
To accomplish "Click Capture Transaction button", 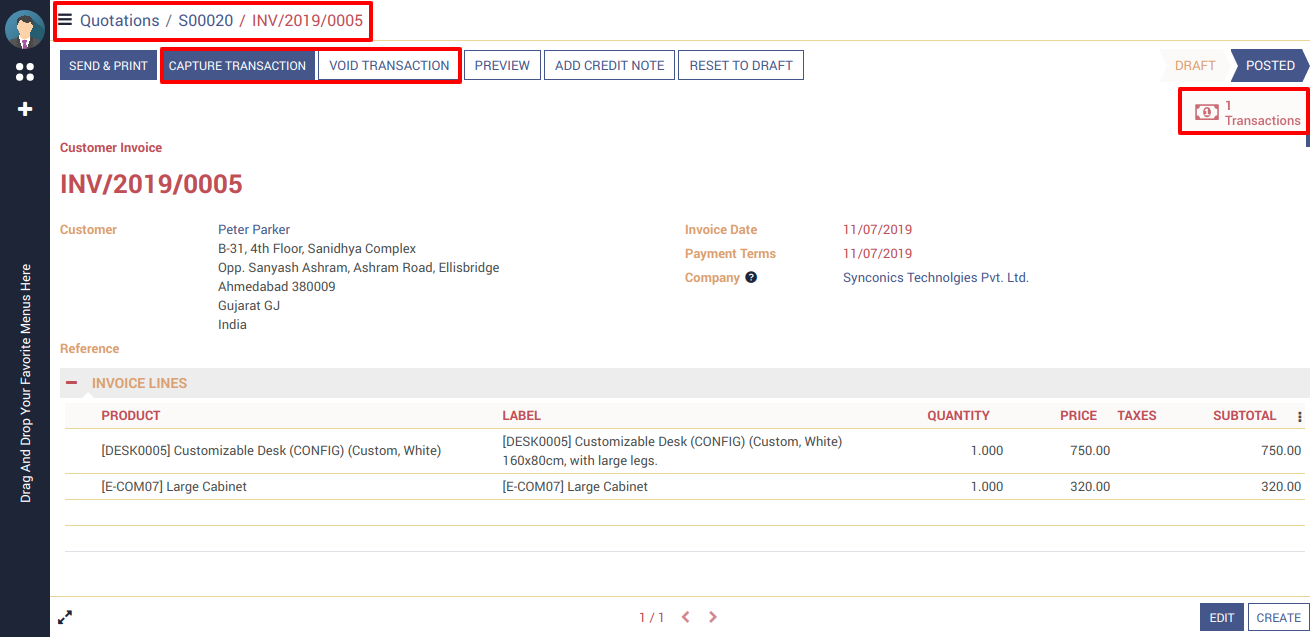I will (237, 66).
